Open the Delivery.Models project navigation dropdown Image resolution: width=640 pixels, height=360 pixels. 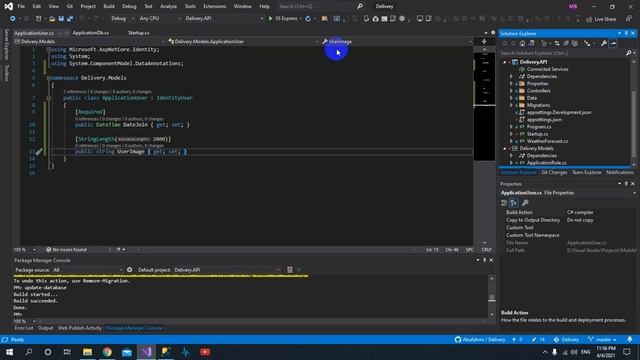point(89,42)
